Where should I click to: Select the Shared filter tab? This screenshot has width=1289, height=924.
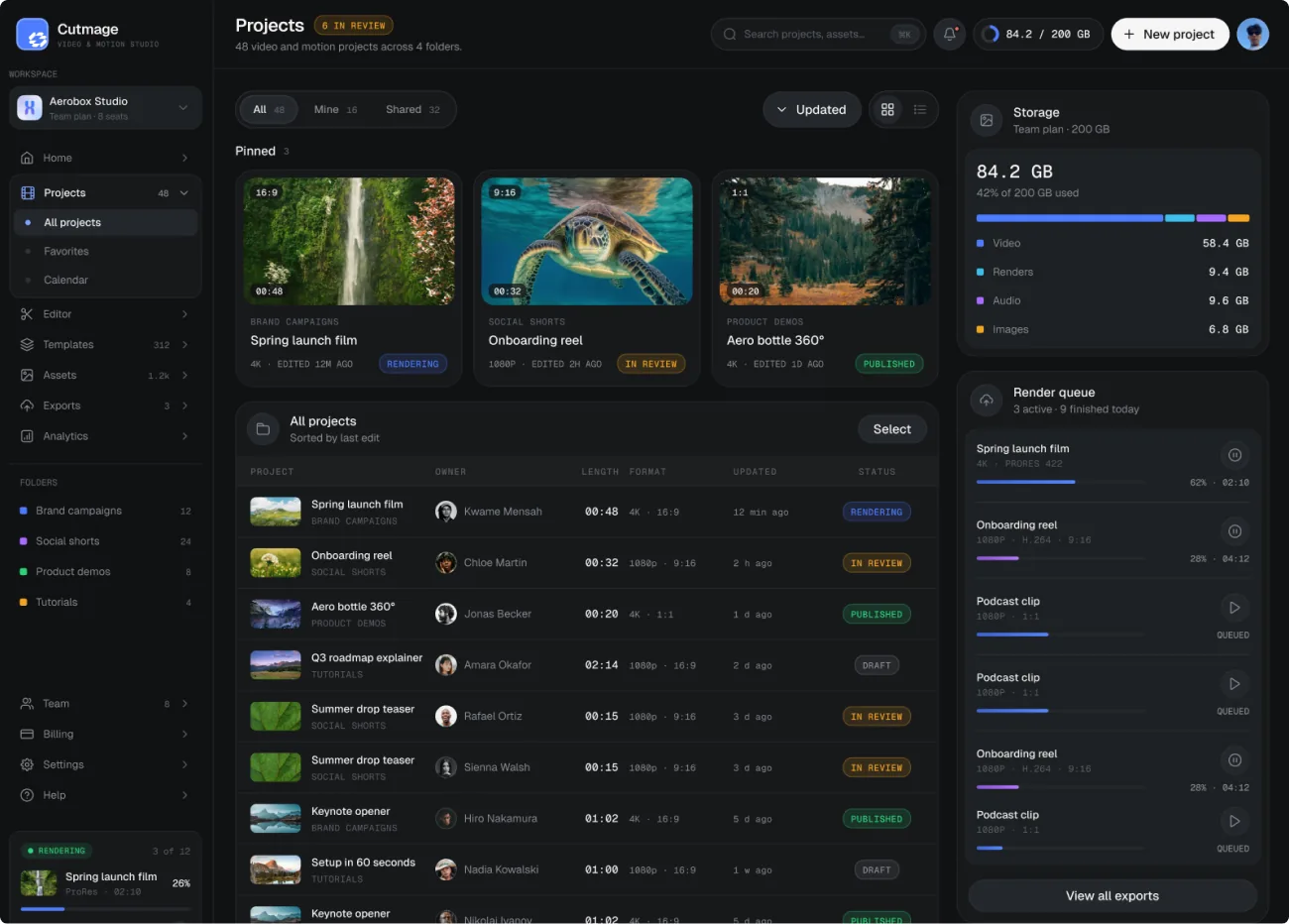coord(412,110)
